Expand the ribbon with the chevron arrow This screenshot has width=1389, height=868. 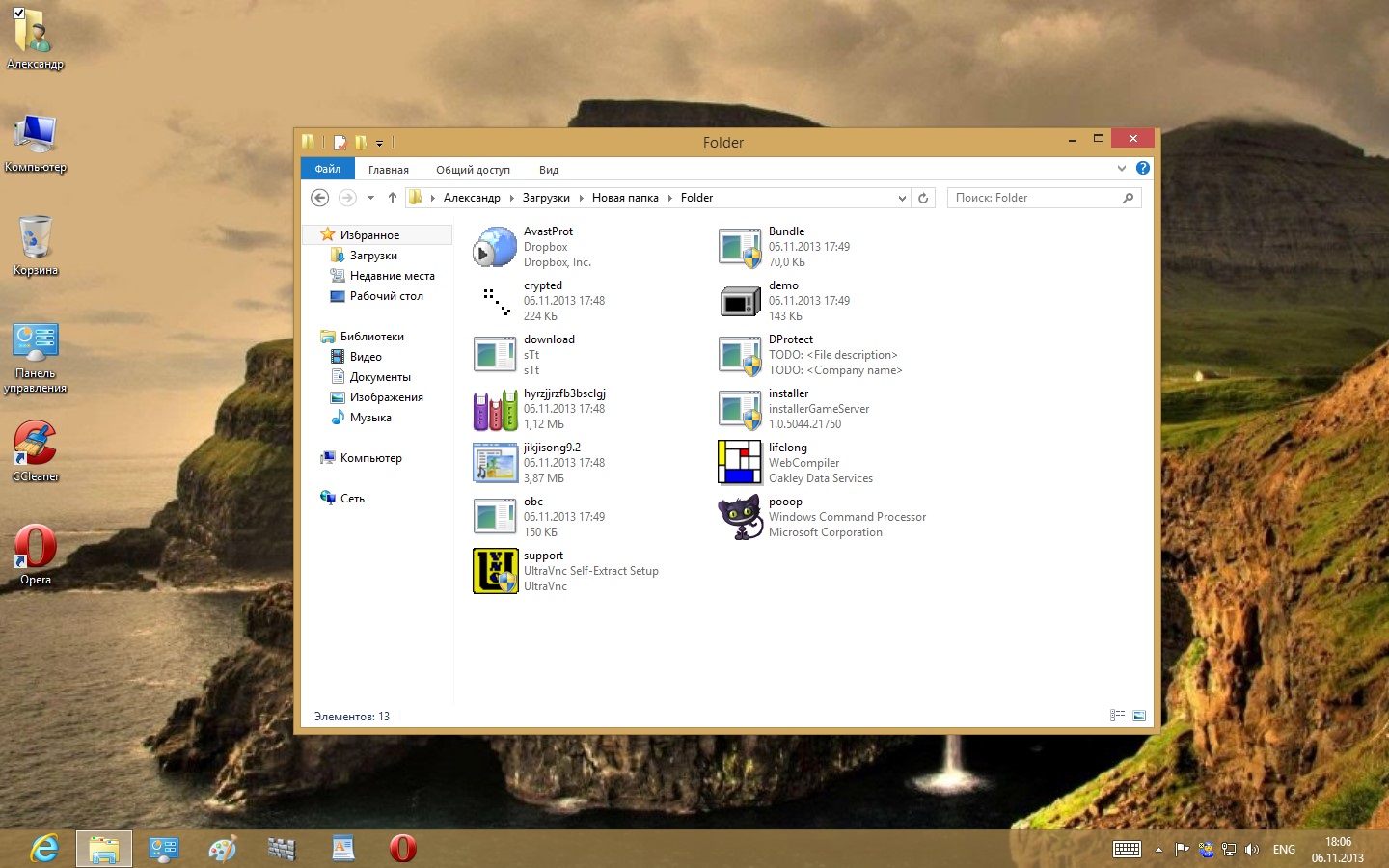1121,168
